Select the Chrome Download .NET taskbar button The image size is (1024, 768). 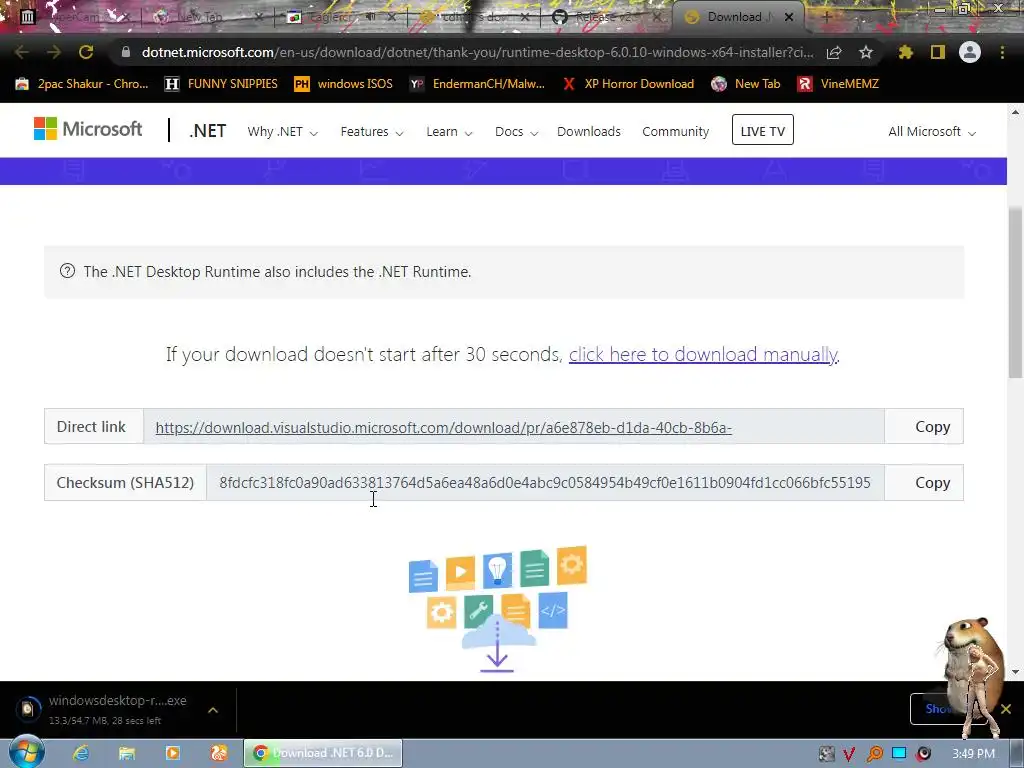(x=323, y=753)
